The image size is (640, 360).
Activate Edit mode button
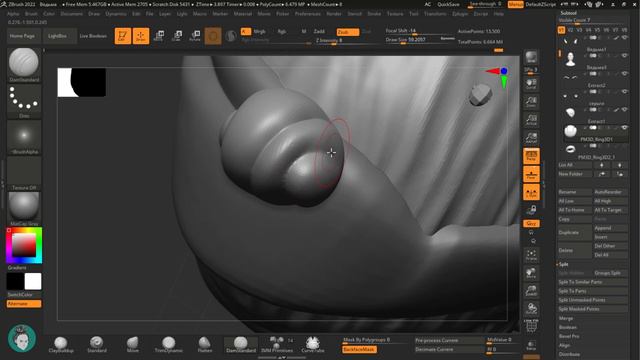122,36
